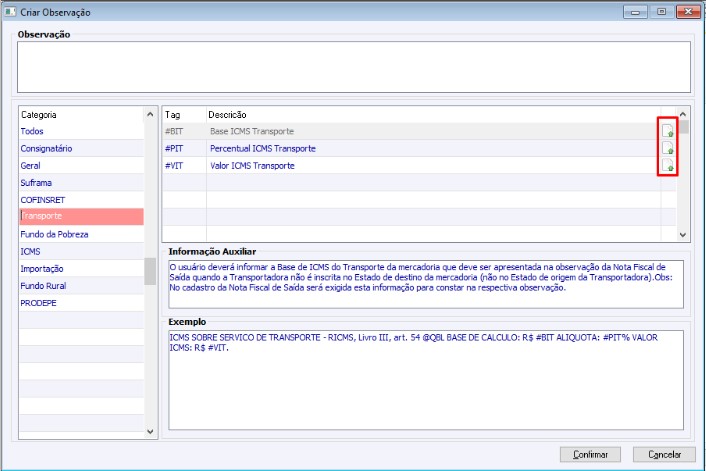The width and height of the screenshot is (706, 471).
Task: Click the category list scroll up arrow
Action: (150, 114)
